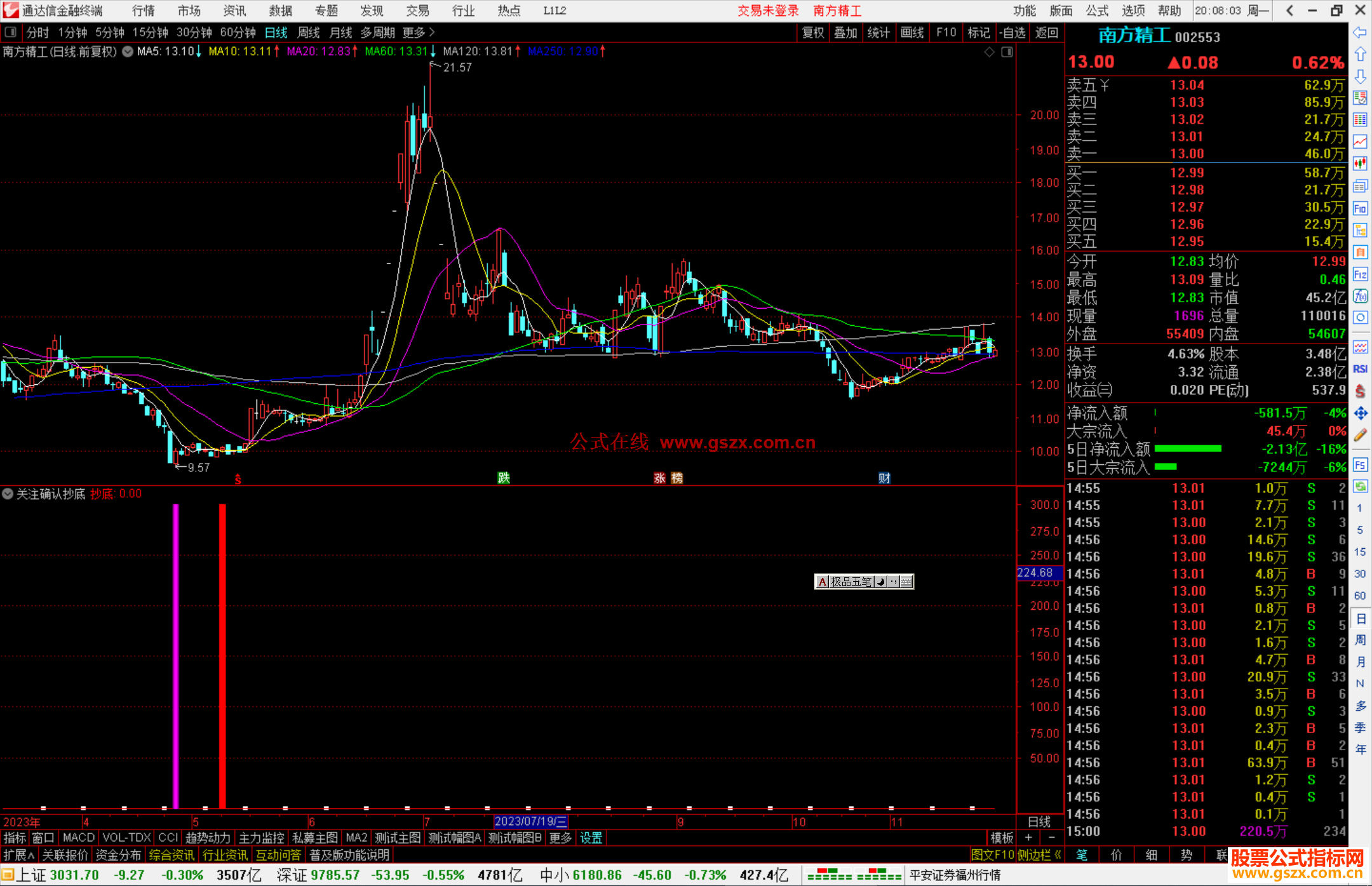Screen dimensions: 1372x886
Task: Switch to the 周线 period tab
Action: [308, 32]
